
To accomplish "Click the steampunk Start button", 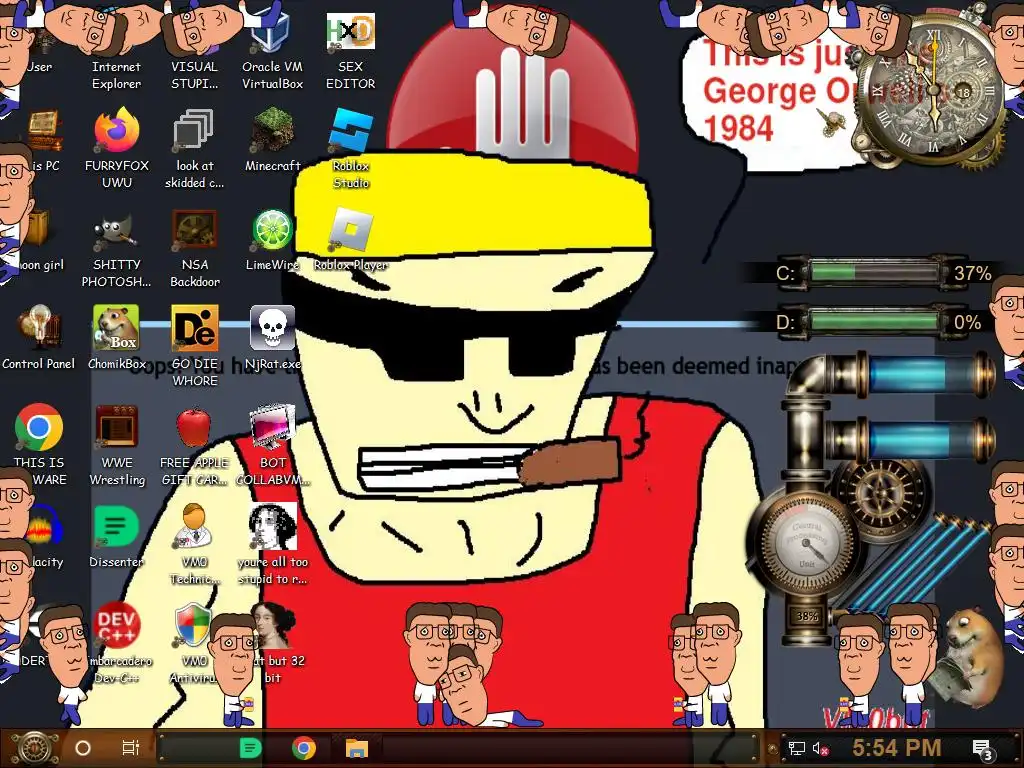I will (x=33, y=748).
